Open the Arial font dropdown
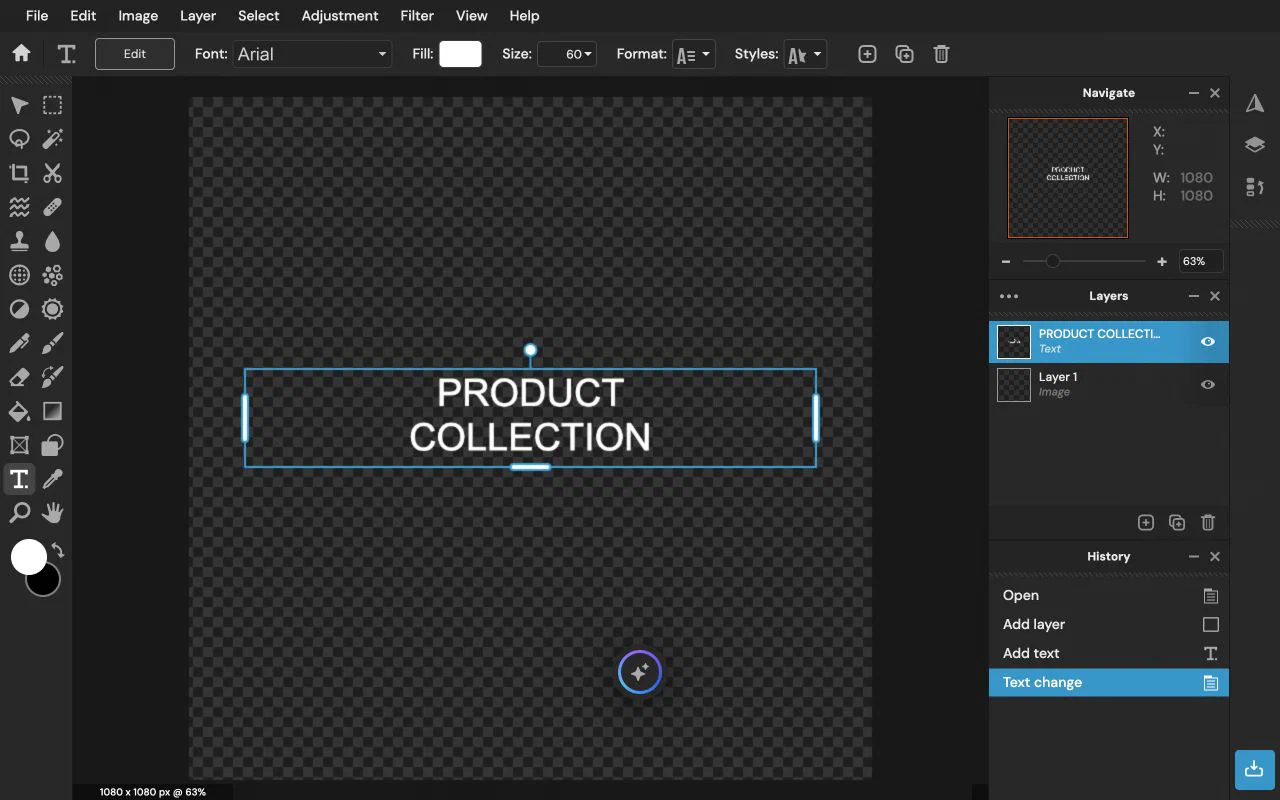Screen dimensions: 1280x800 tap(312, 54)
